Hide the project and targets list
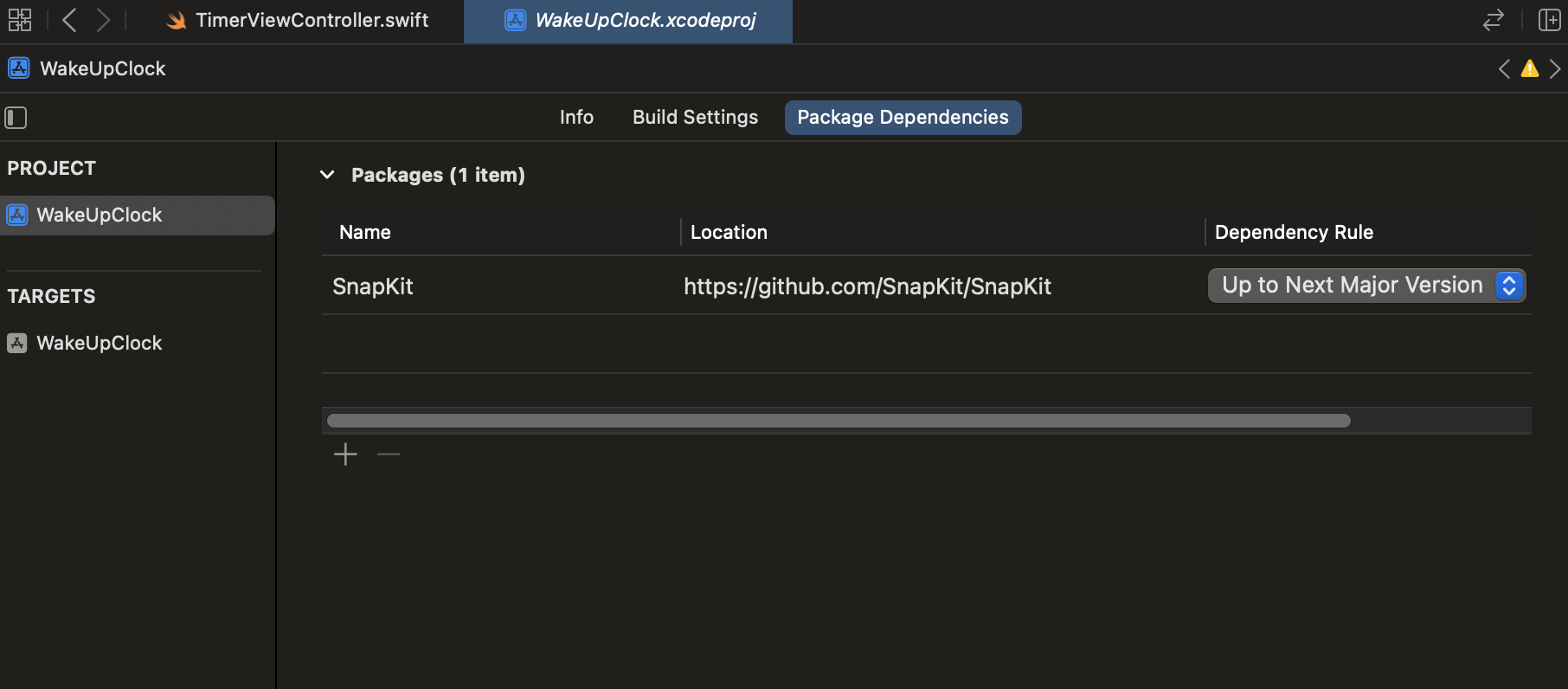 click(16, 118)
